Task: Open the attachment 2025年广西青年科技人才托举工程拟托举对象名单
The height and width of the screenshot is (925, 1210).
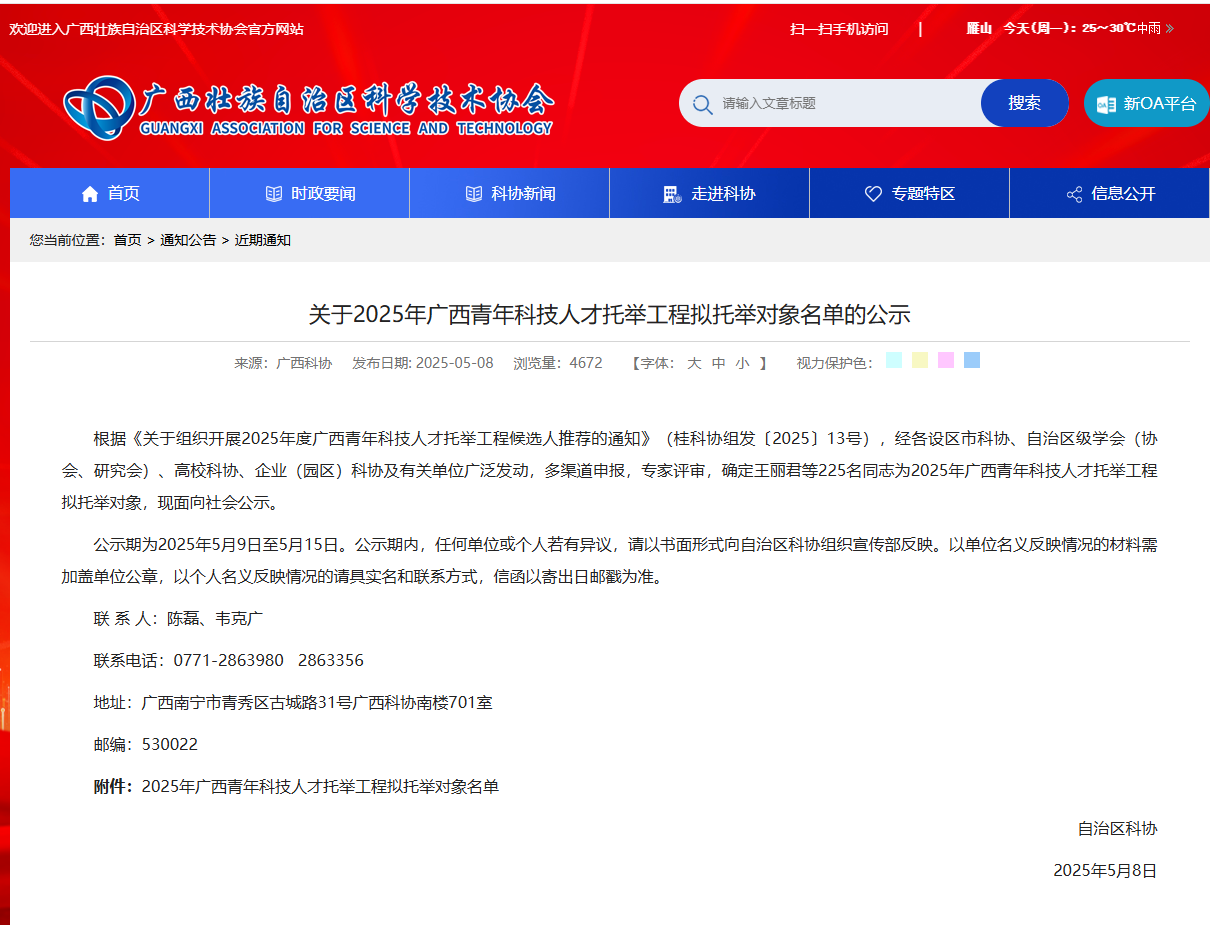Action: [320, 787]
